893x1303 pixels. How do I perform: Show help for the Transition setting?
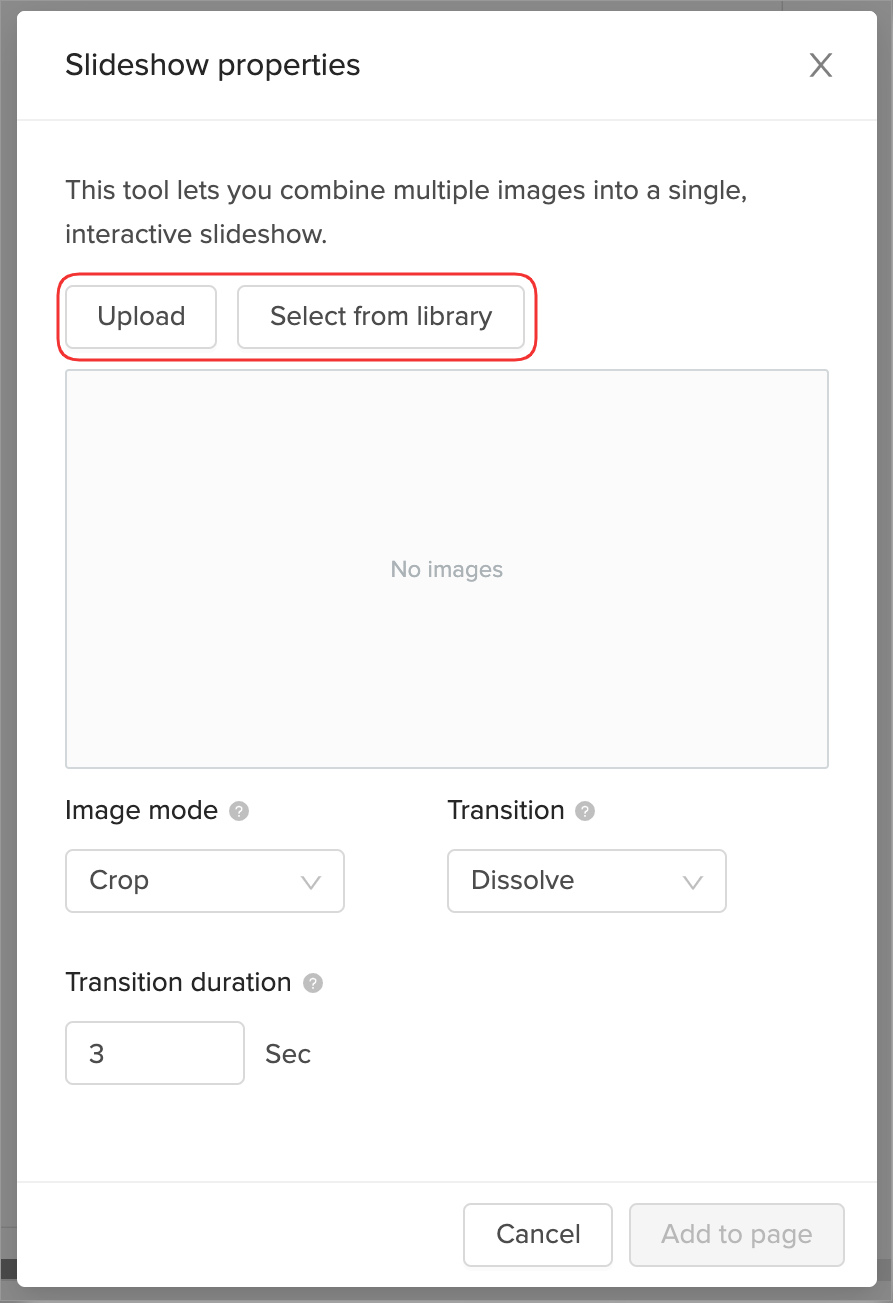(585, 811)
